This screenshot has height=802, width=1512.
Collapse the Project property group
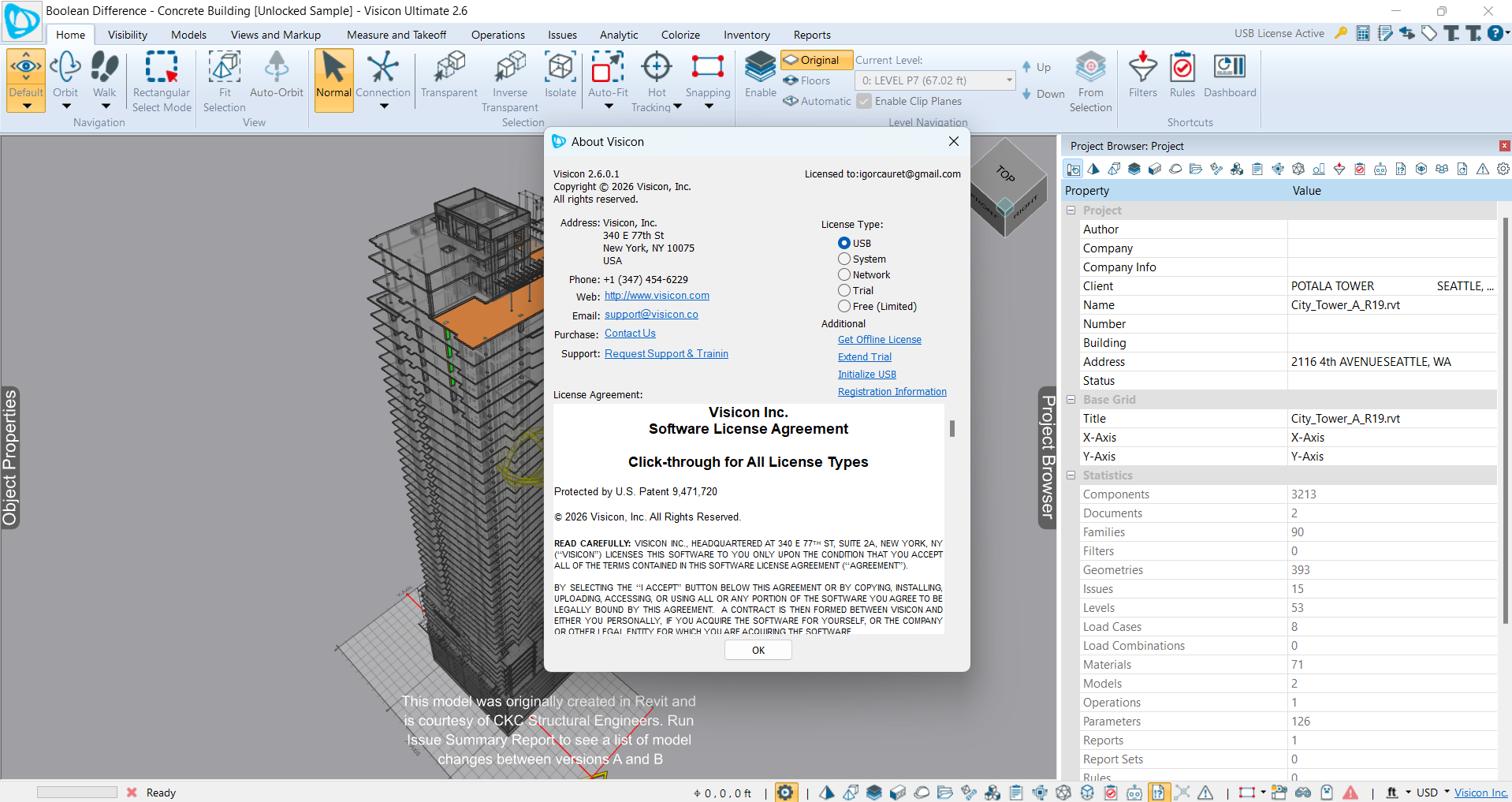[1071, 211]
